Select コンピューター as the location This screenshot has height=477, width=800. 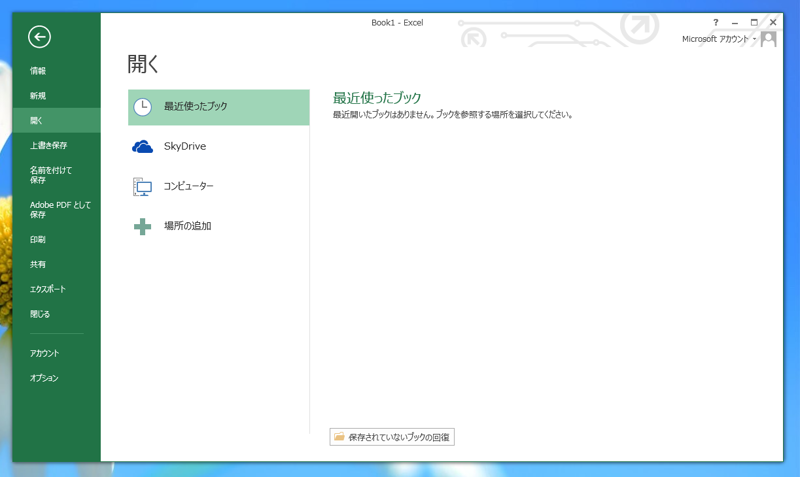[x=218, y=187]
